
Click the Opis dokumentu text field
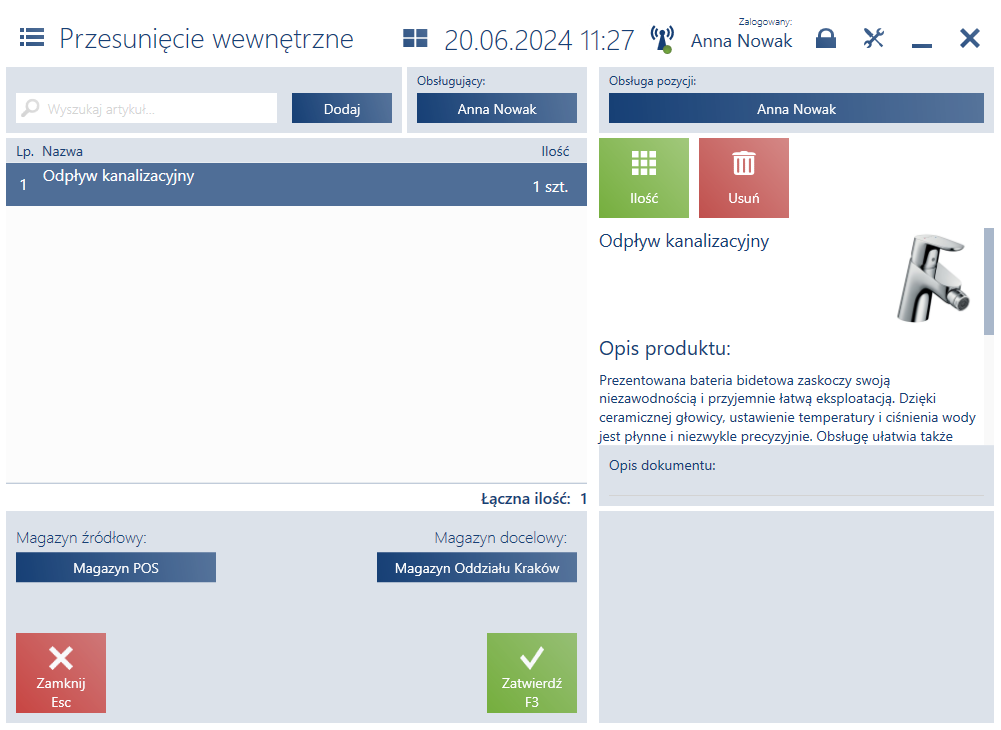click(796, 485)
